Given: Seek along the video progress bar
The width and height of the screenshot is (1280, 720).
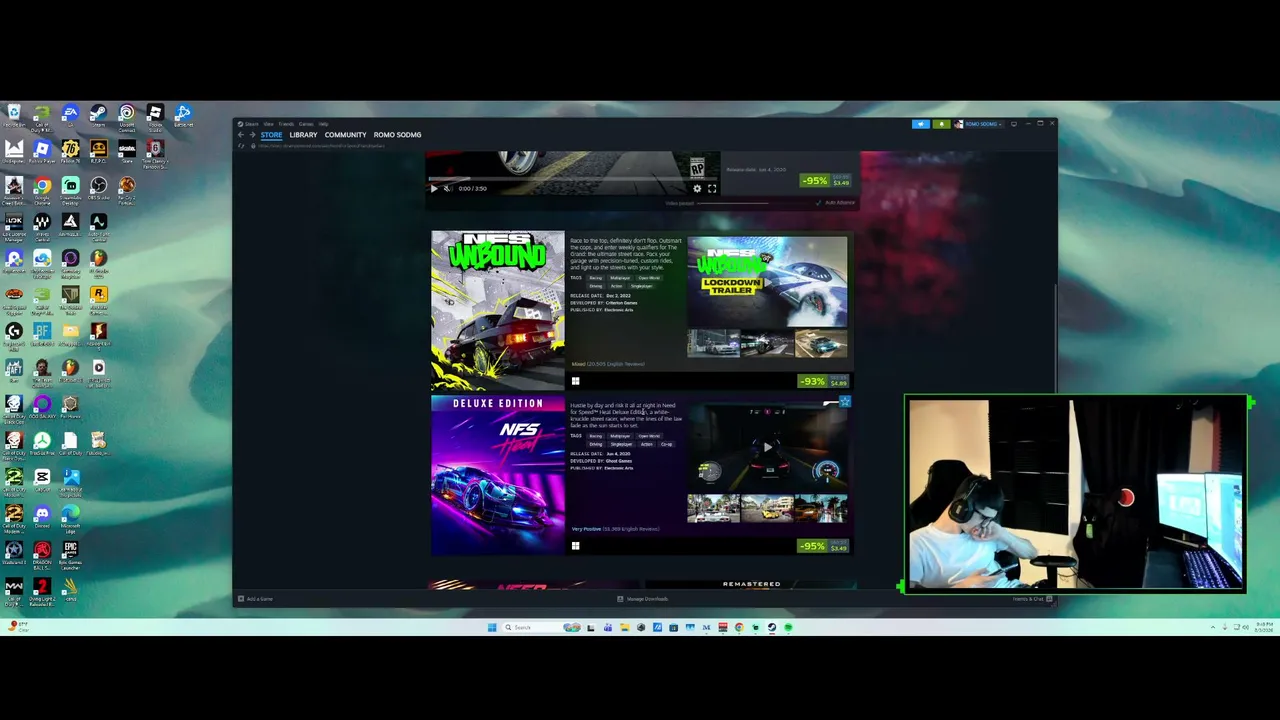Looking at the screenshot, I should click(572, 179).
